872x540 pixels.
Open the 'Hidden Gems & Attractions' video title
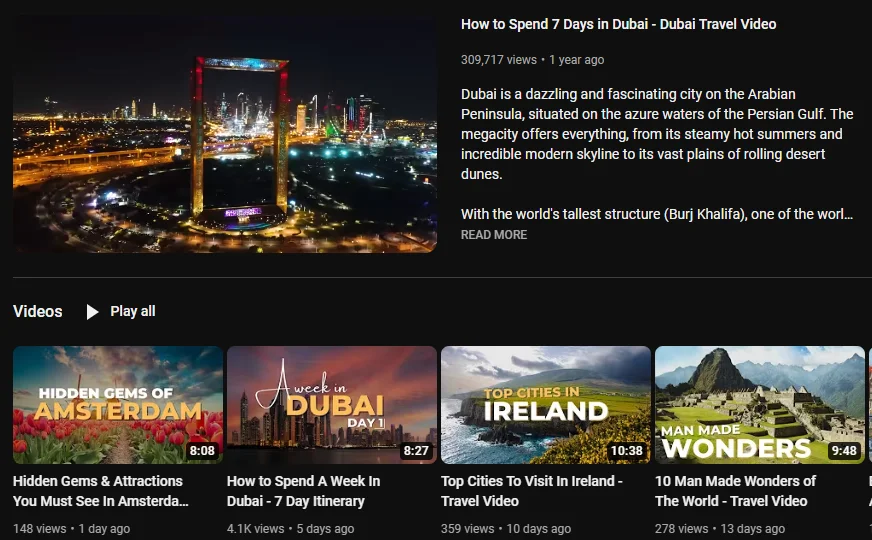pyautogui.click(x=101, y=491)
